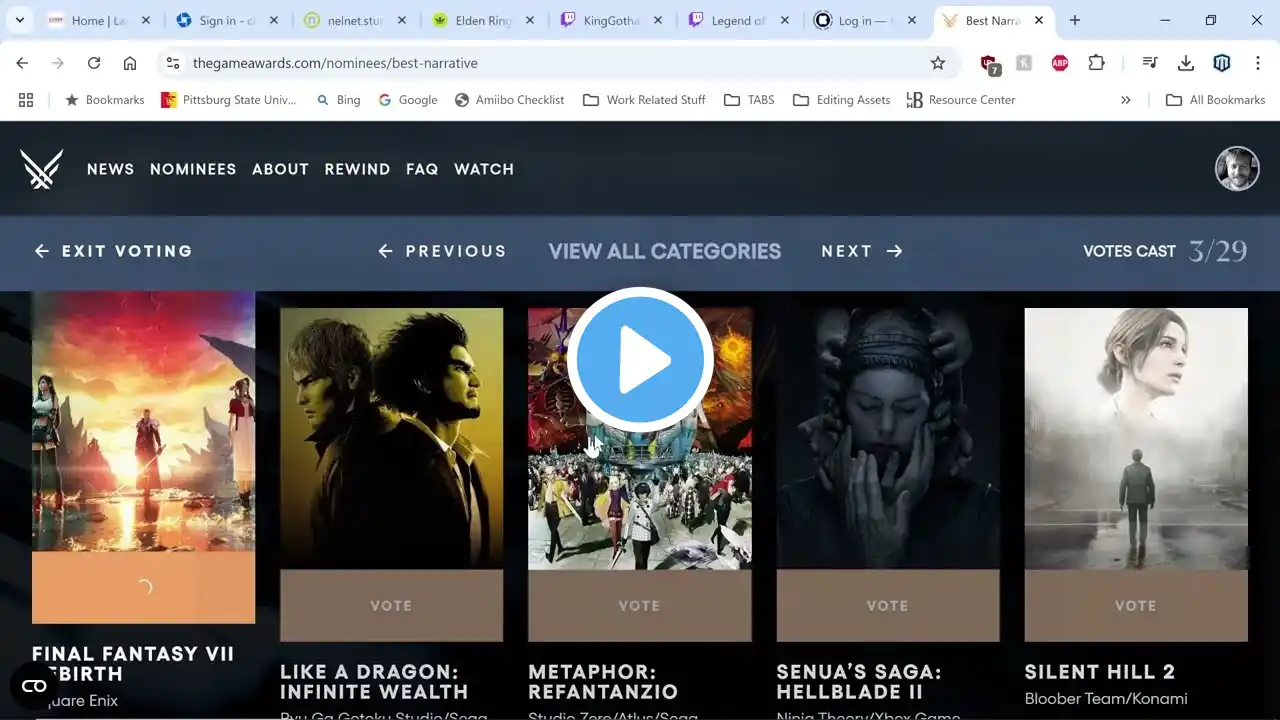This screenshot has height=720, width=1280.
Task: Exit voting mode
Action: (113, 251)
